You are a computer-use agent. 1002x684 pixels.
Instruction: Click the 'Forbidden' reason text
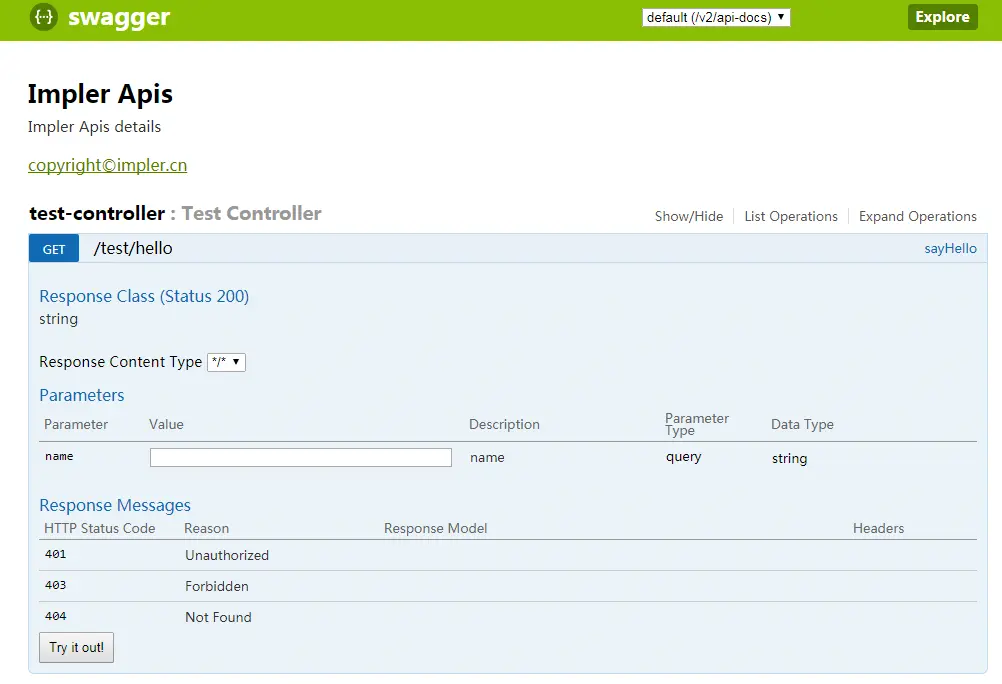pos(217,586)
